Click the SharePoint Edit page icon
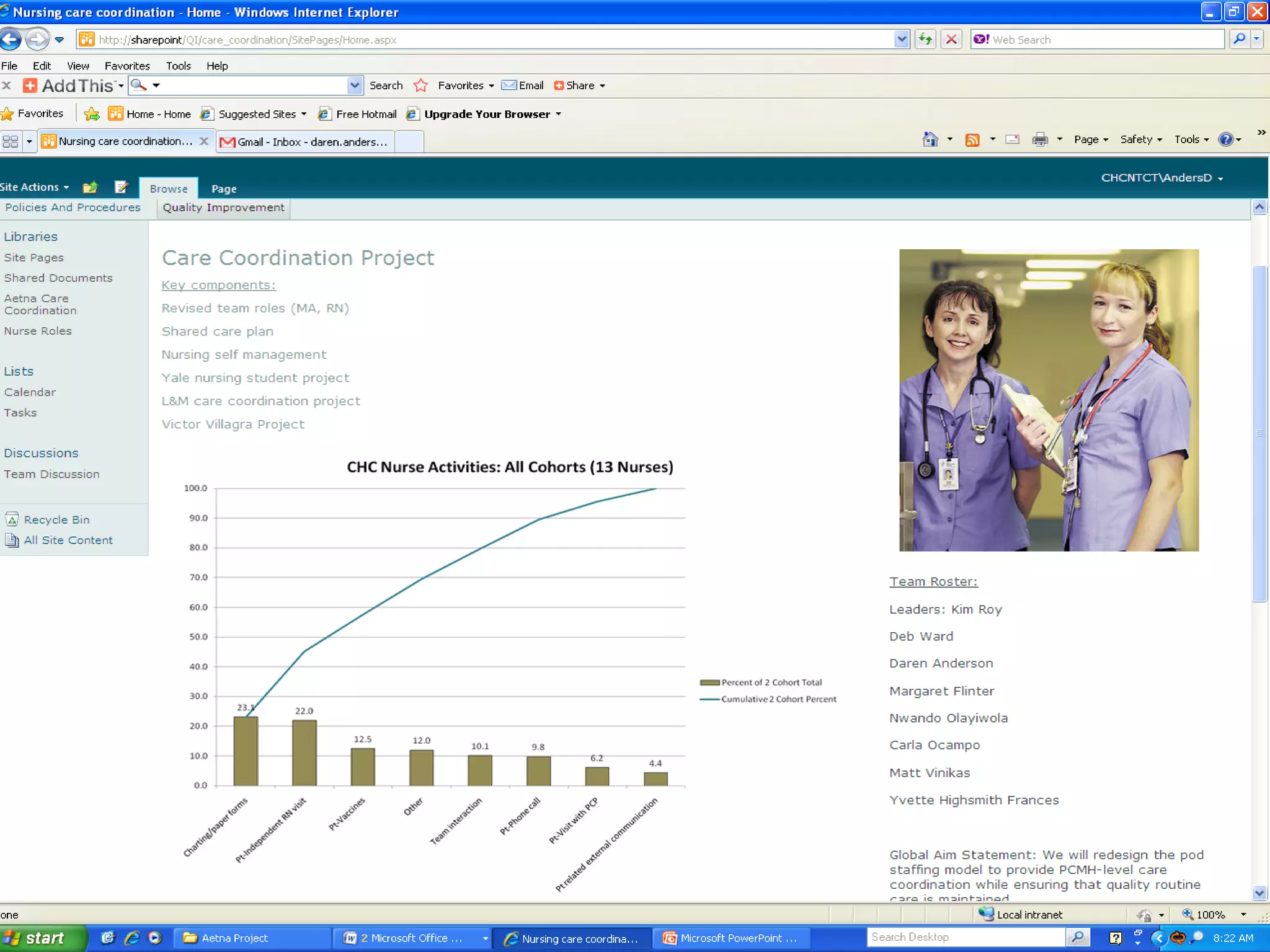This screenshot has height=952, width=1270. [x=122, y=187]
